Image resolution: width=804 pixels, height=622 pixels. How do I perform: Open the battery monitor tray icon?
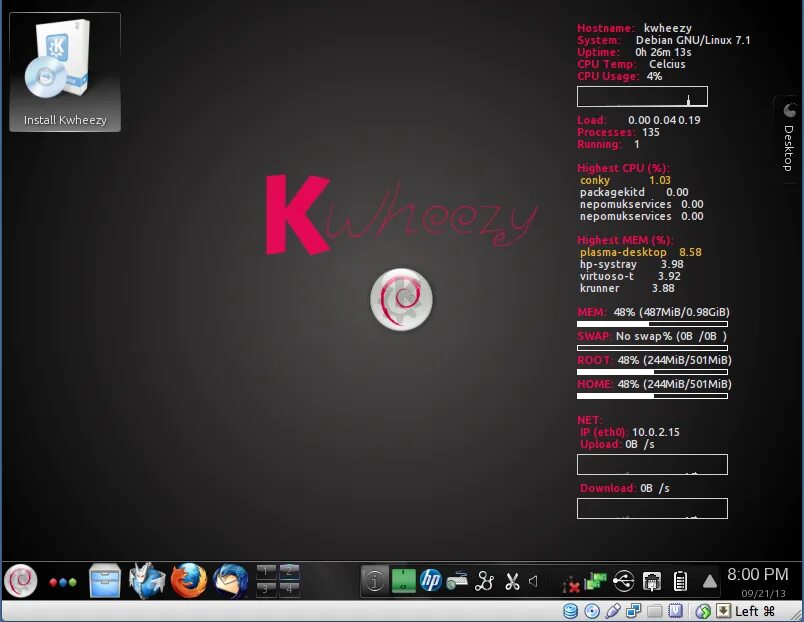point(680,581)
